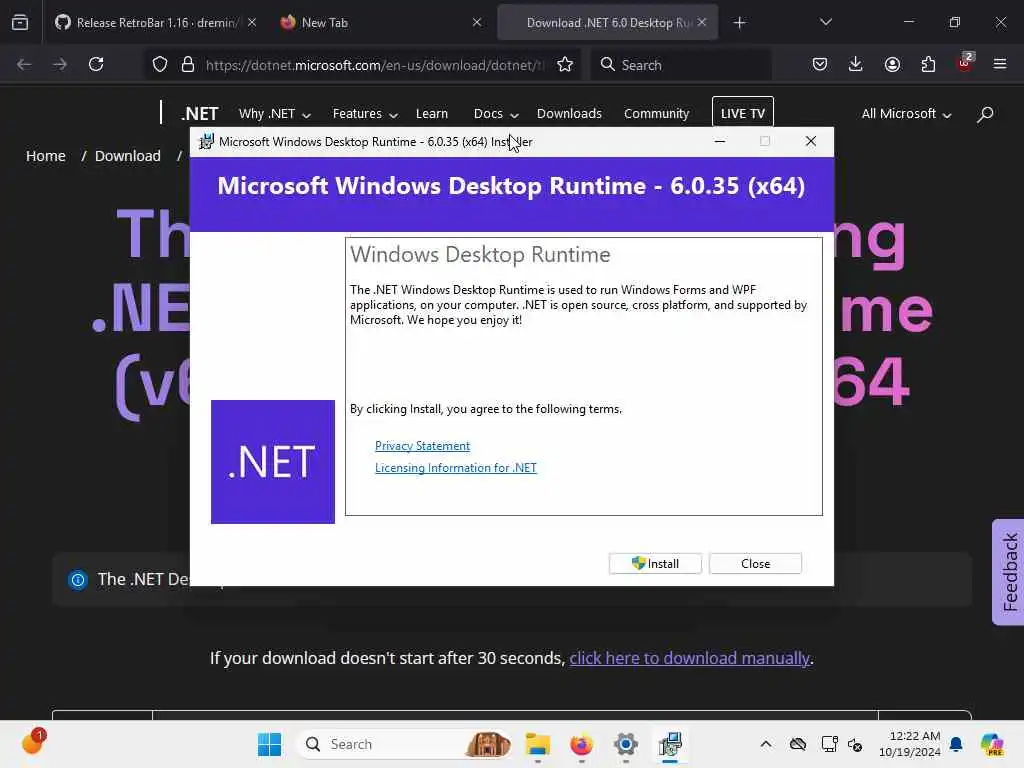
Task: Open the tracking protection shield icon
Action: (x=160, y=65)
